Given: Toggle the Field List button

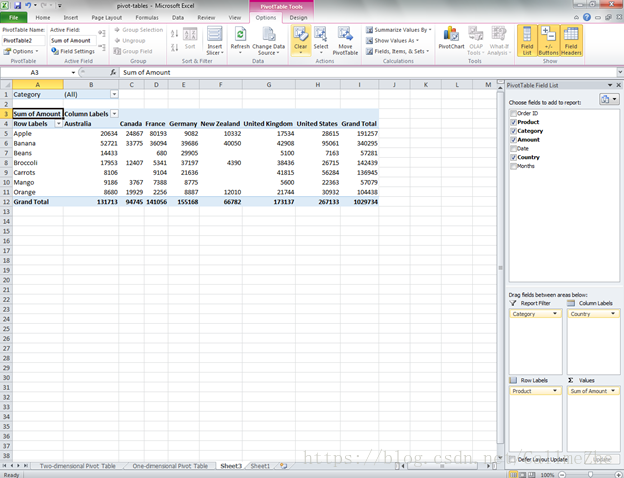Looking at the screenshot, I should (x=527, y=41).
